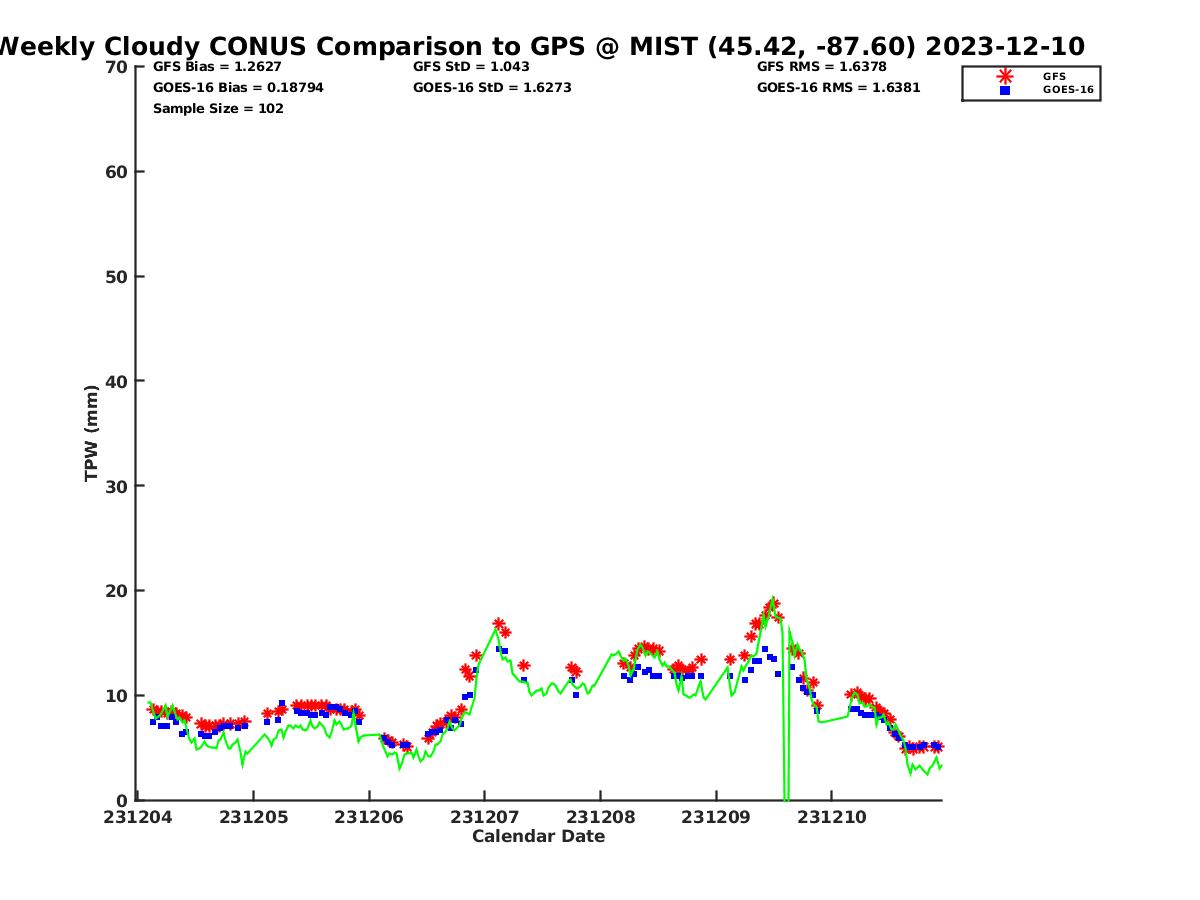The height and width of the screenshot is (900, 1200).
Task: Click the TPW (mm) y-axis label
Action: tap(92, 433)
